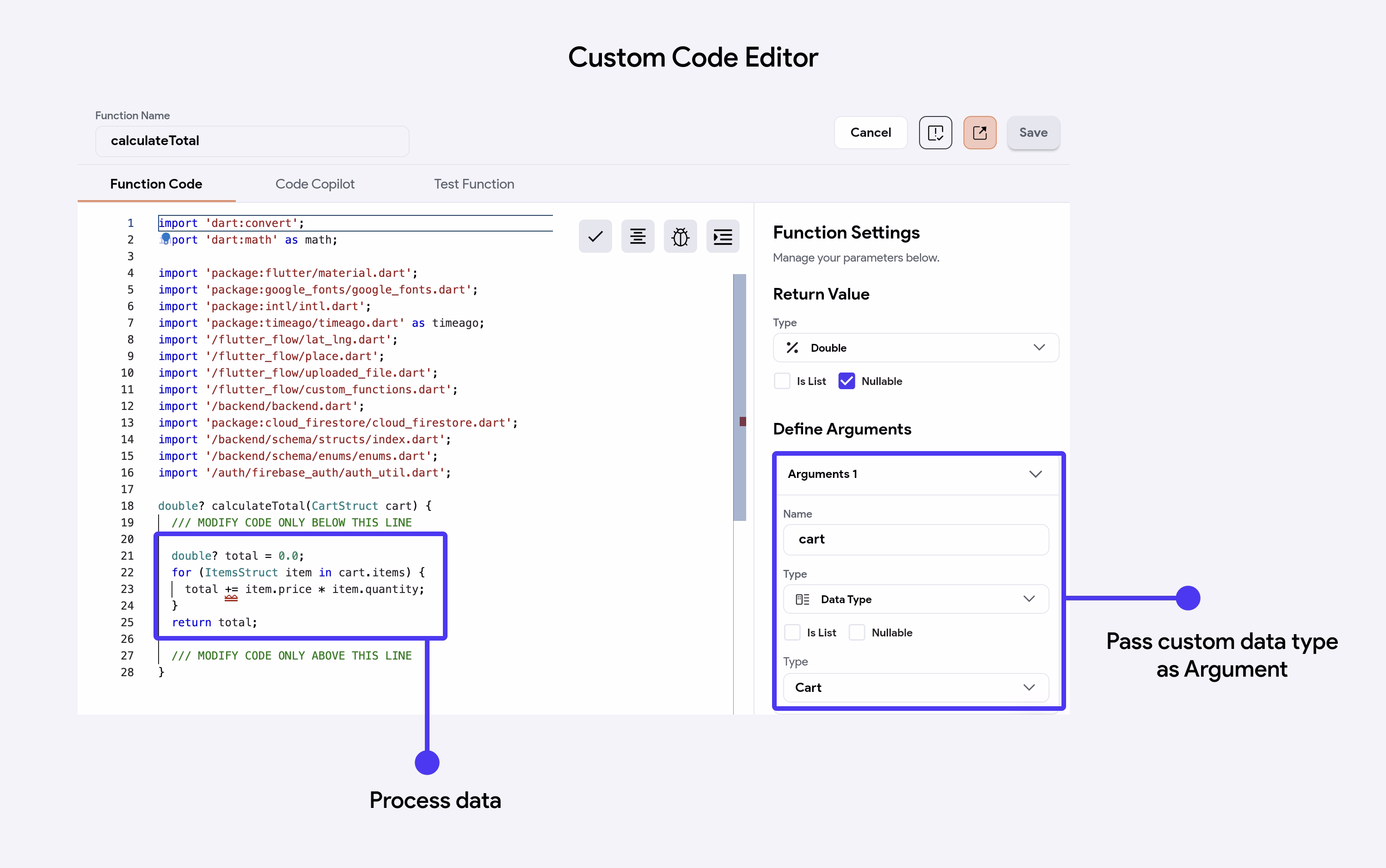Click the timeago import on line 7
The height and width of the screenshot is (868, 1386).
tap(321, 323)
